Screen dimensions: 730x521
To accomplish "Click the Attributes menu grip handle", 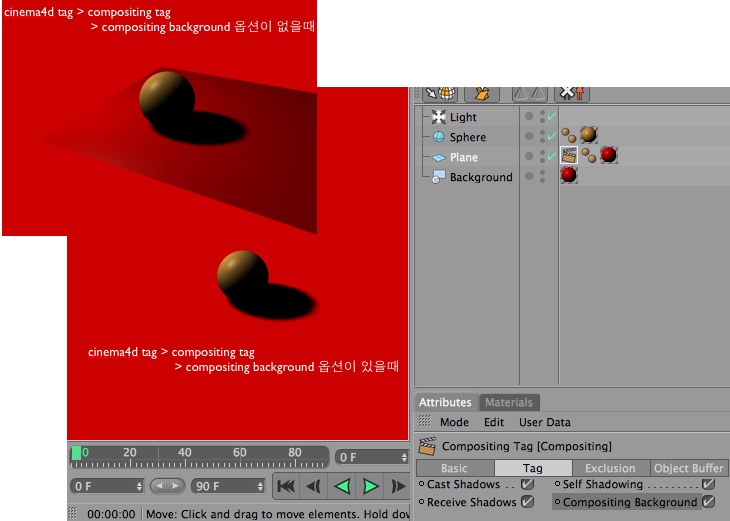I will [424, 421].
